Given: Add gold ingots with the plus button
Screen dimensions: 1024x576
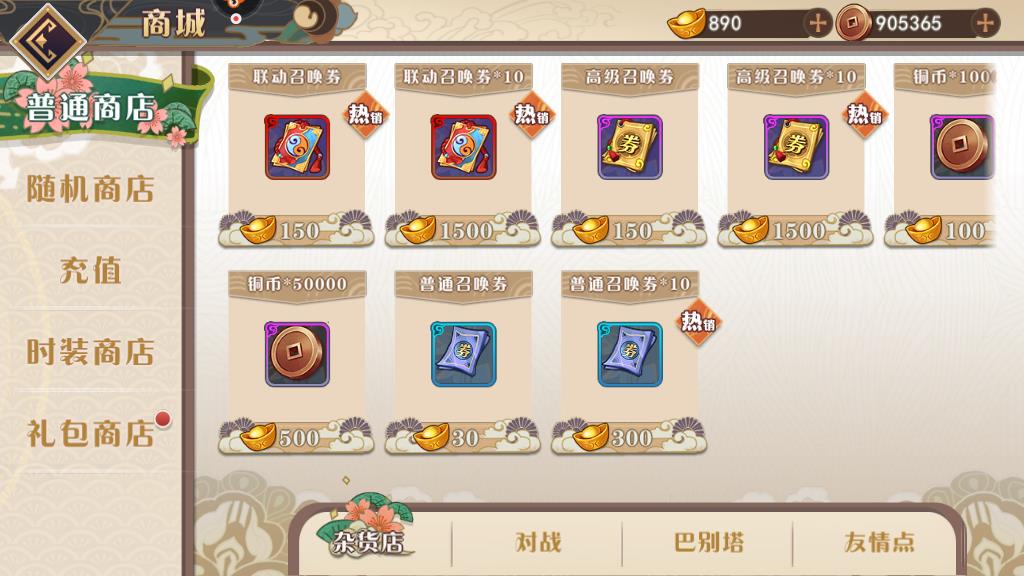Looking at the screenshot, I should [x=818, y=24].
